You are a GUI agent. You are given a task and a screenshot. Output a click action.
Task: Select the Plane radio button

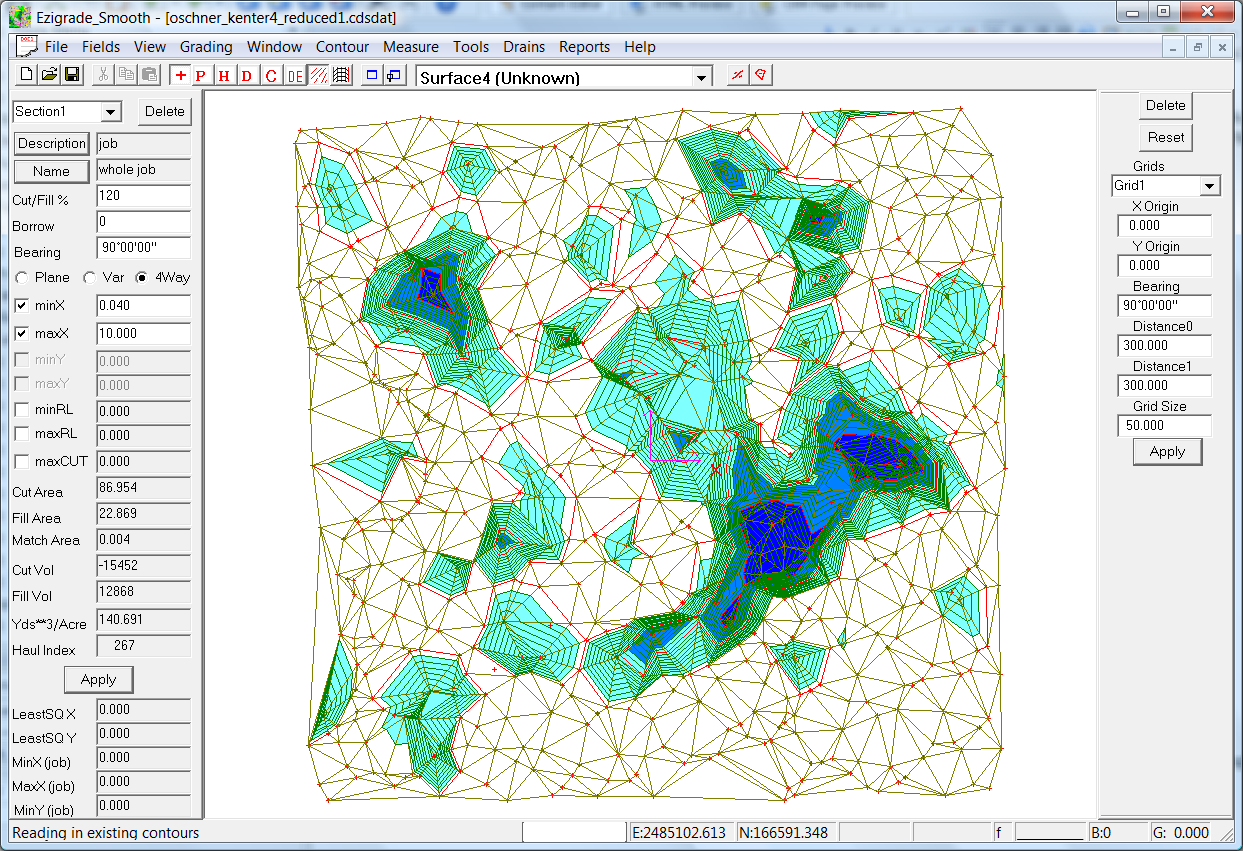point(22,277)
